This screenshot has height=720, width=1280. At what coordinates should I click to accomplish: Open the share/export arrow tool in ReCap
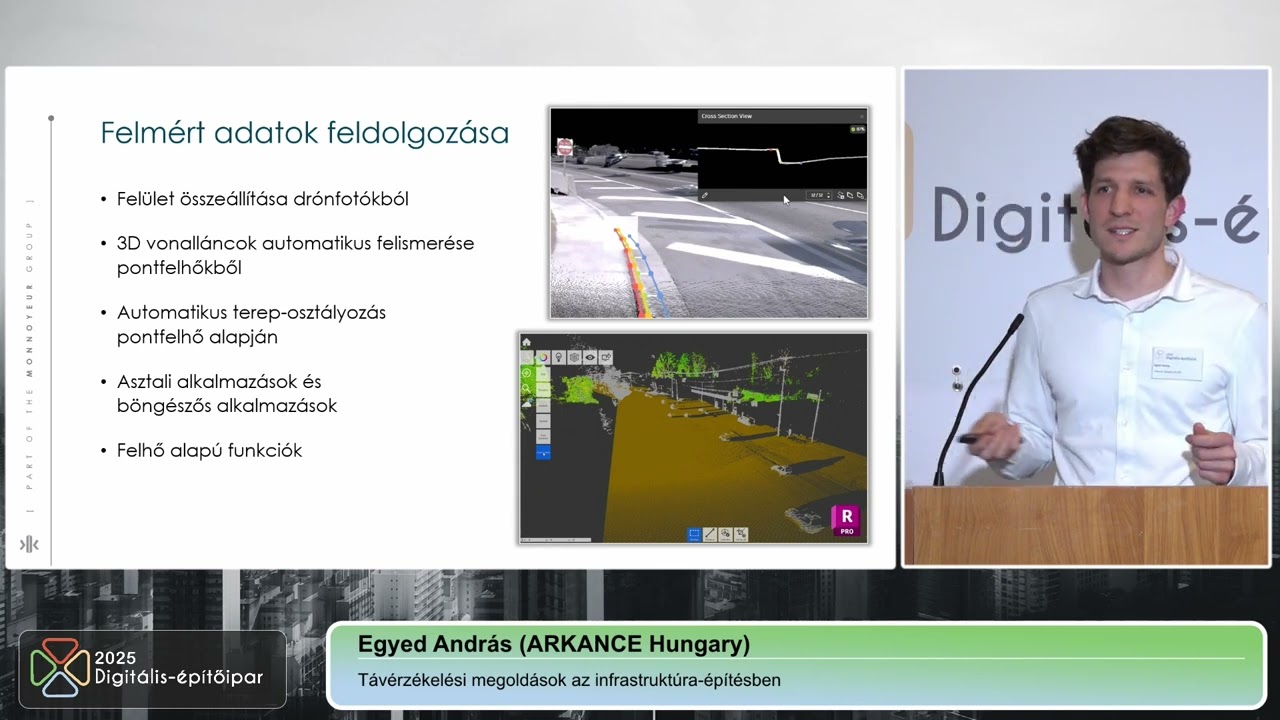click(x=606, y=357)
